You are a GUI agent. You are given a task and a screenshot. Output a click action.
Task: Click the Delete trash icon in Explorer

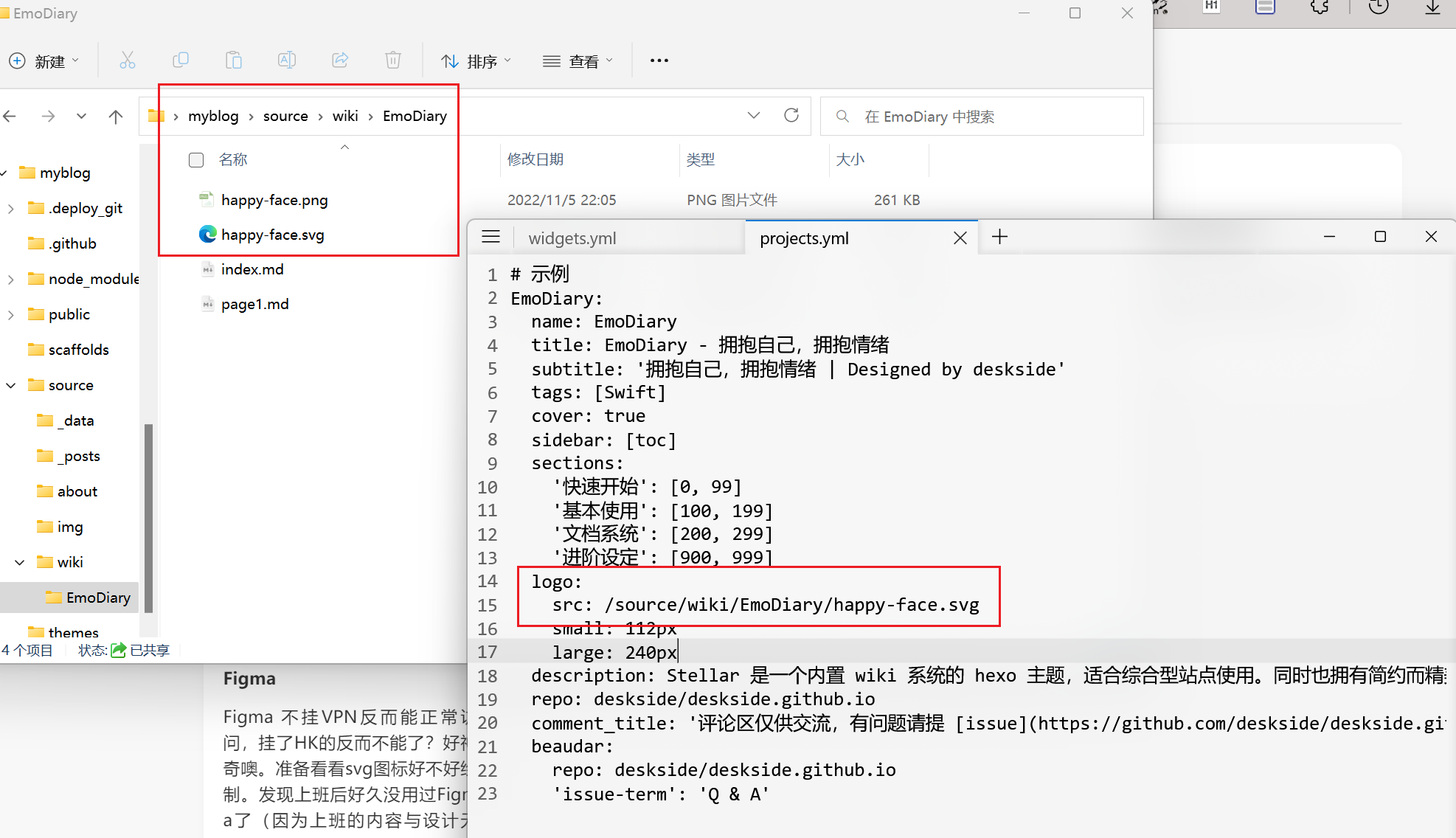pos(393,60)
